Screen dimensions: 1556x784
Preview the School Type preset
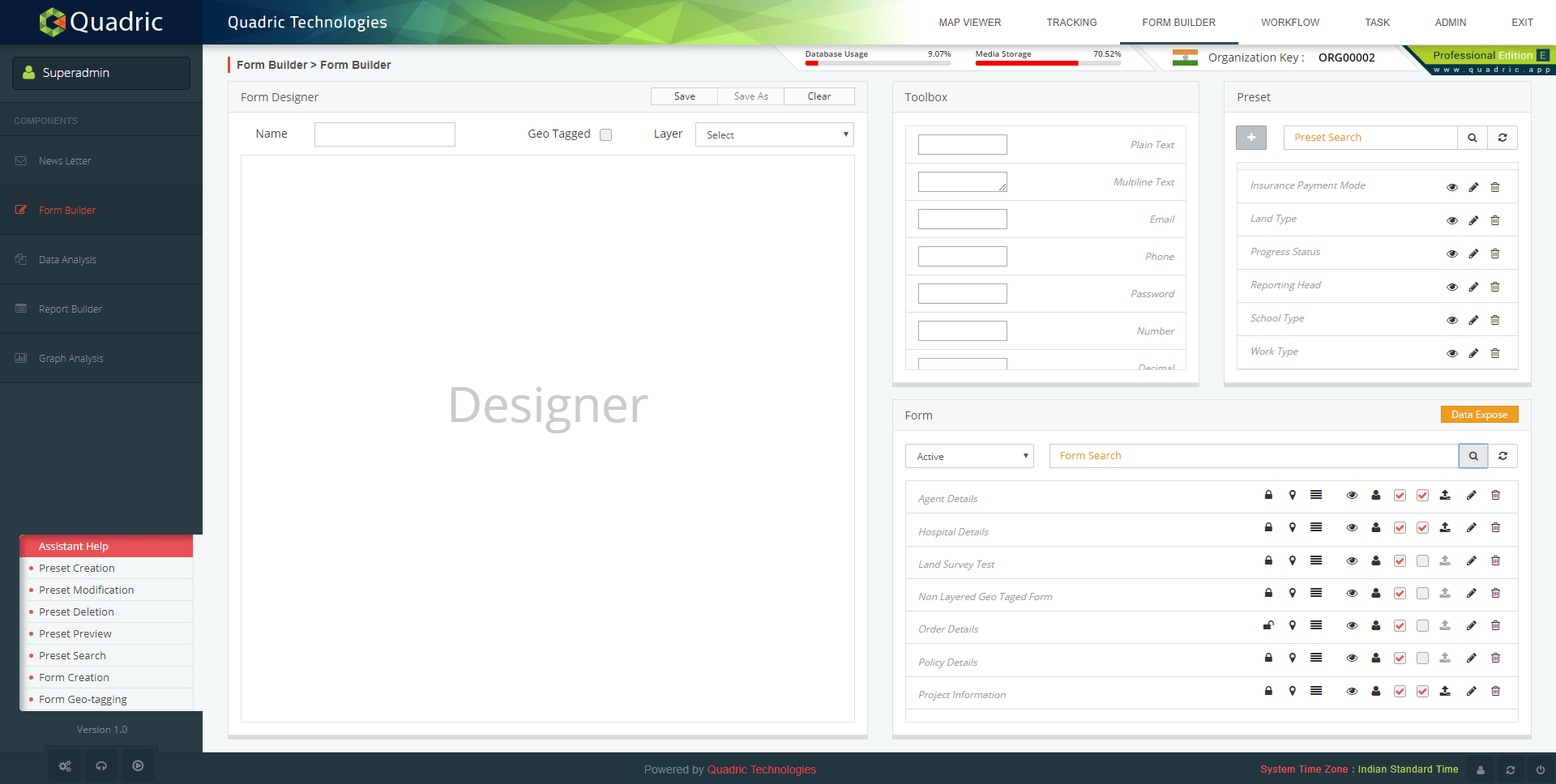click(x=1451, y=320)
